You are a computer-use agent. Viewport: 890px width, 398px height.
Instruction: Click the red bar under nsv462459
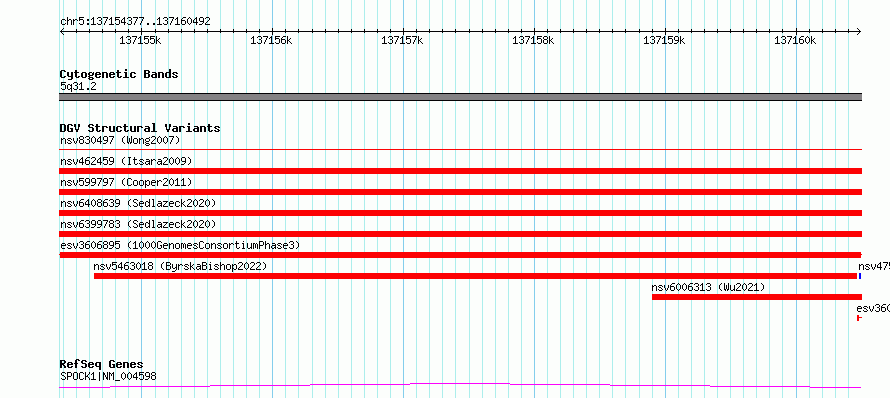coord(460,171)
